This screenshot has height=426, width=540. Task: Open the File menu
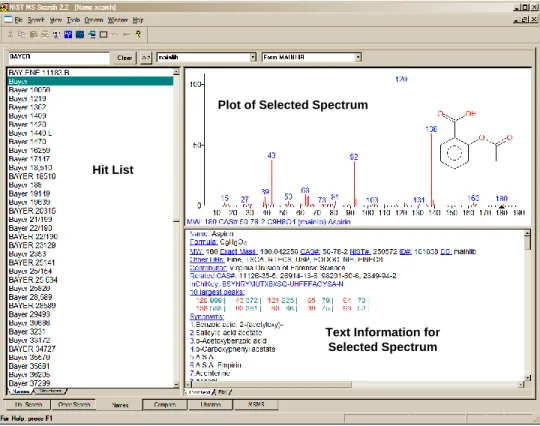click(19, 20)
